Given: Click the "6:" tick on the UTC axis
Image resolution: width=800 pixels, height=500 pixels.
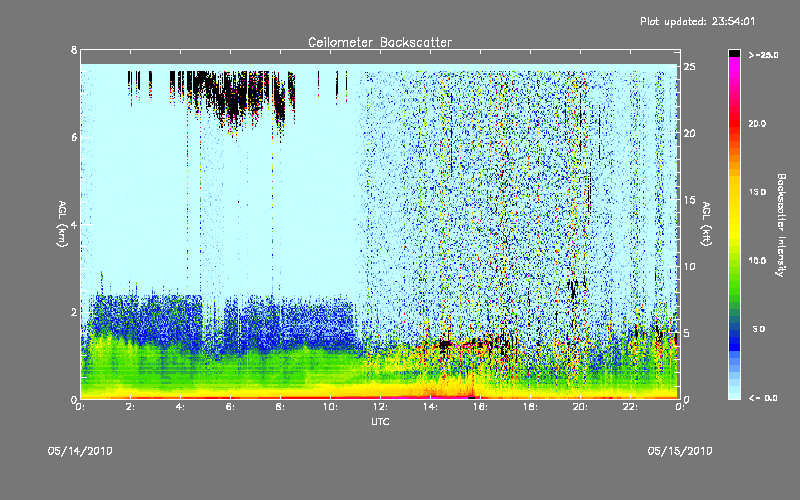Looking at the screenshot, I should pyautogui.click(x=230, y=407).
